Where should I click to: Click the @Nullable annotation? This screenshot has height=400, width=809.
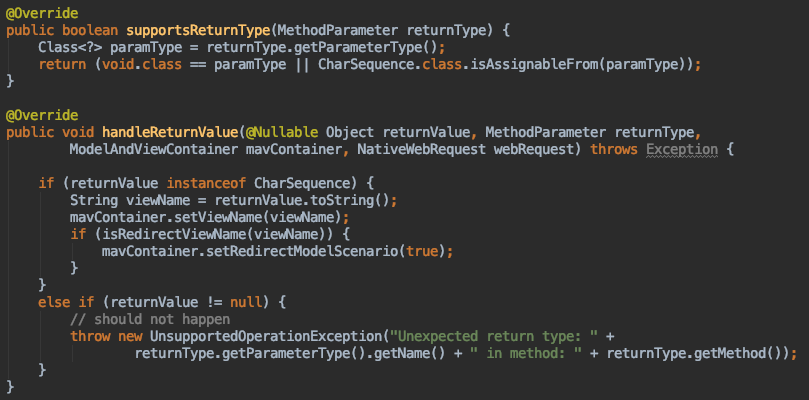click(282, 132)
